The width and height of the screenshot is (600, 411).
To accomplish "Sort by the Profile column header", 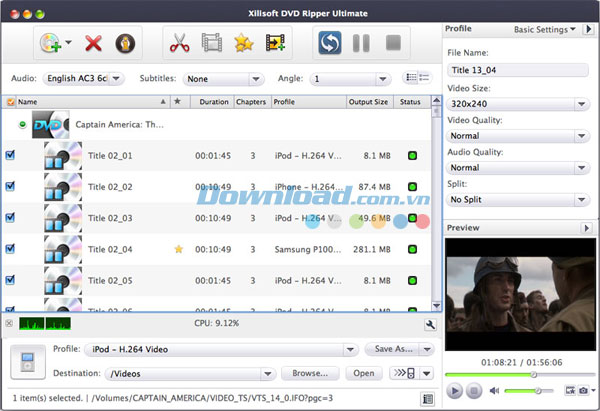I will [308, 102].
